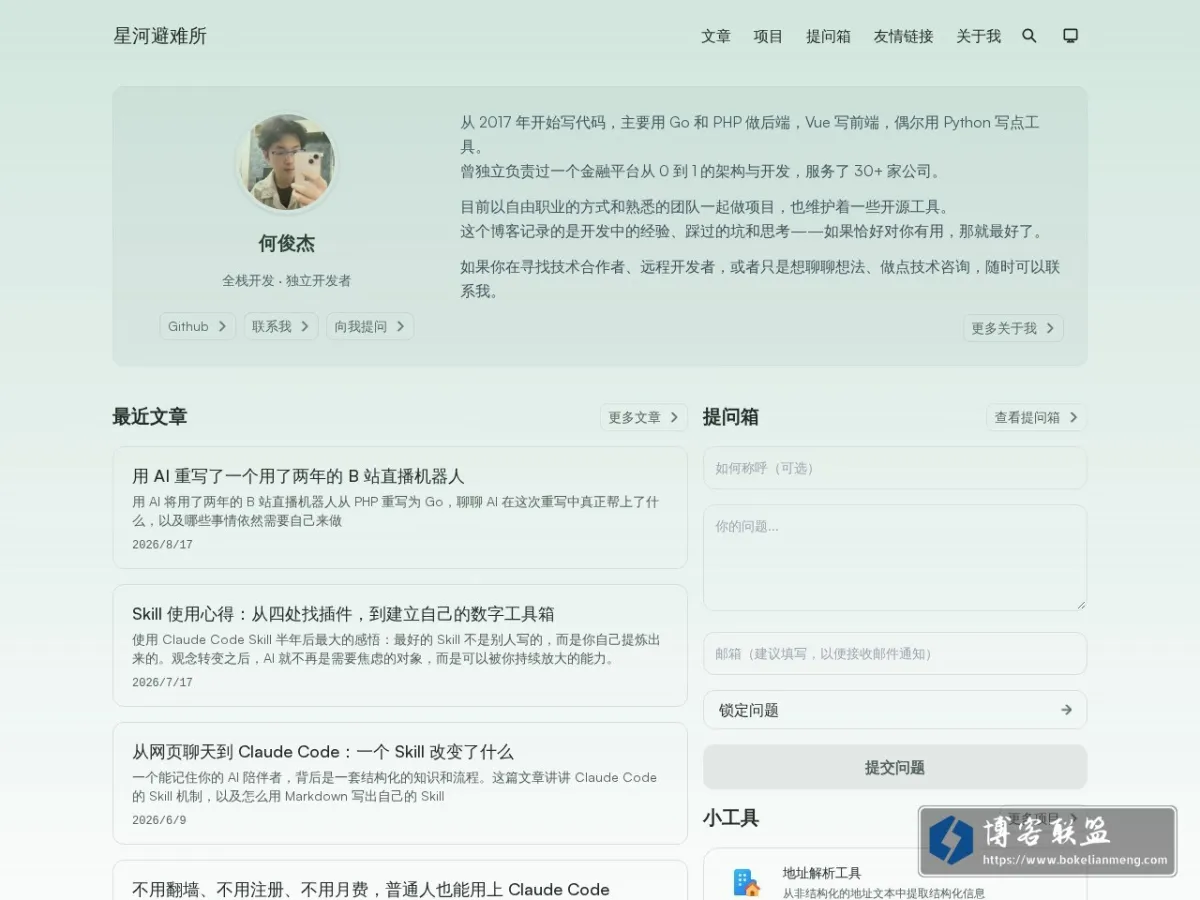
Task: Click the name 何俊杰
Action: click(286, 244)
